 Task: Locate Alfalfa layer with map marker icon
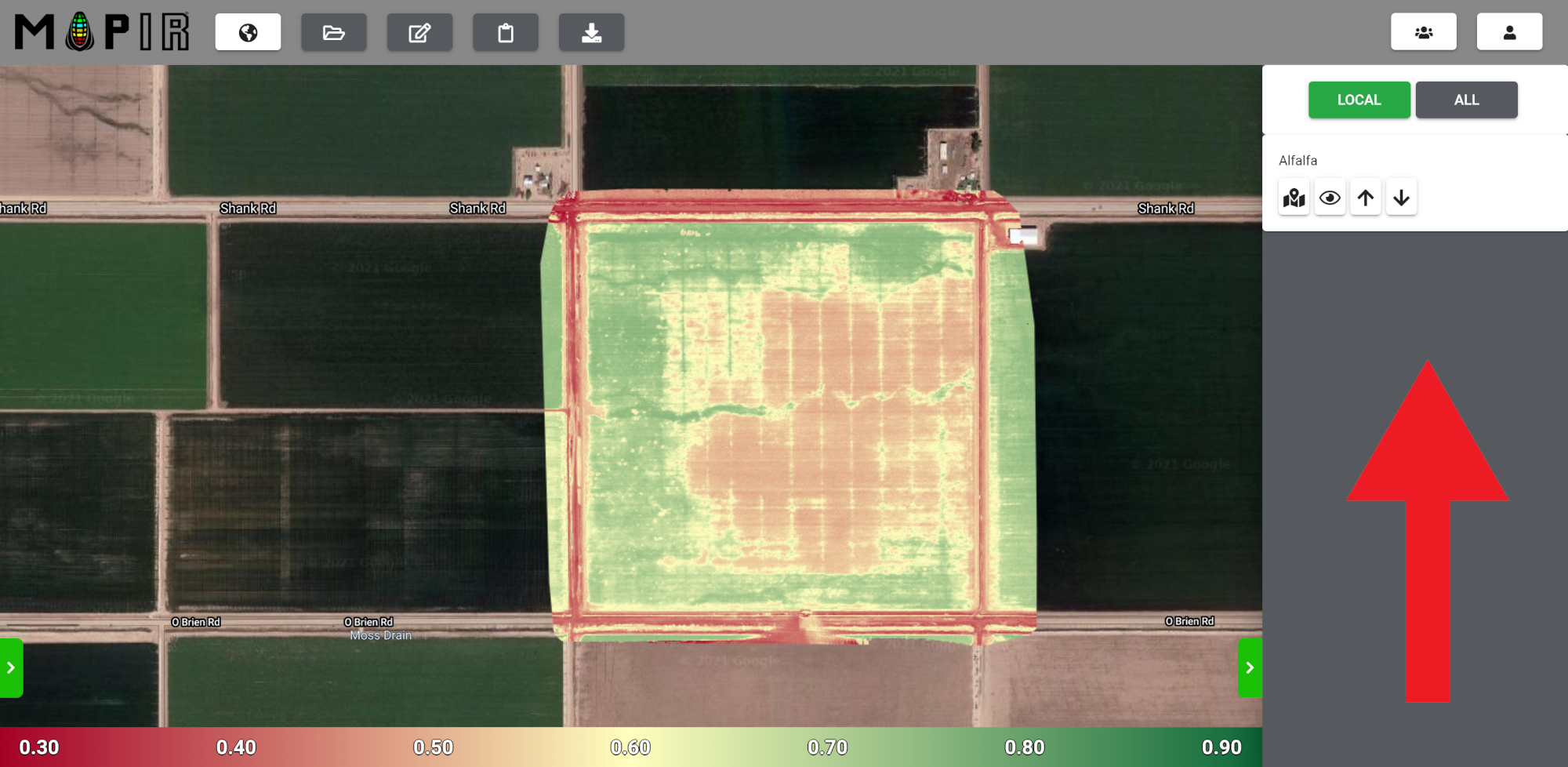(x=1294, y=198)
